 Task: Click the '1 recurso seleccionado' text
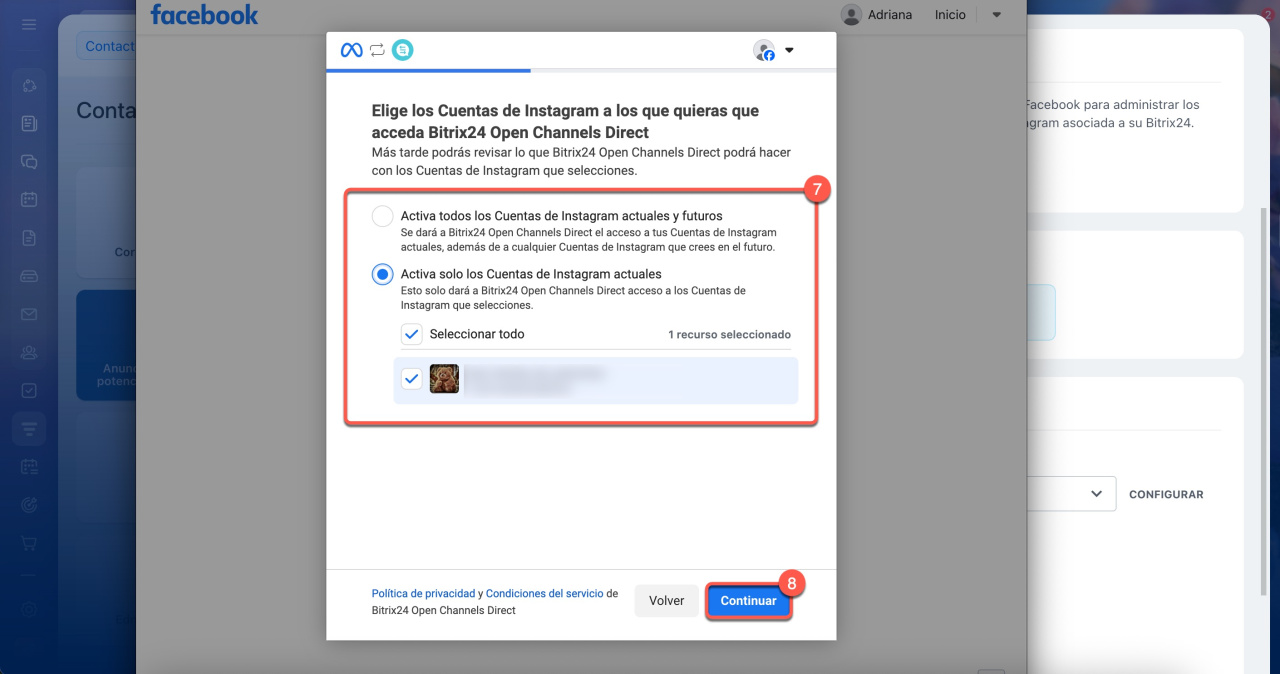(730, 335)
